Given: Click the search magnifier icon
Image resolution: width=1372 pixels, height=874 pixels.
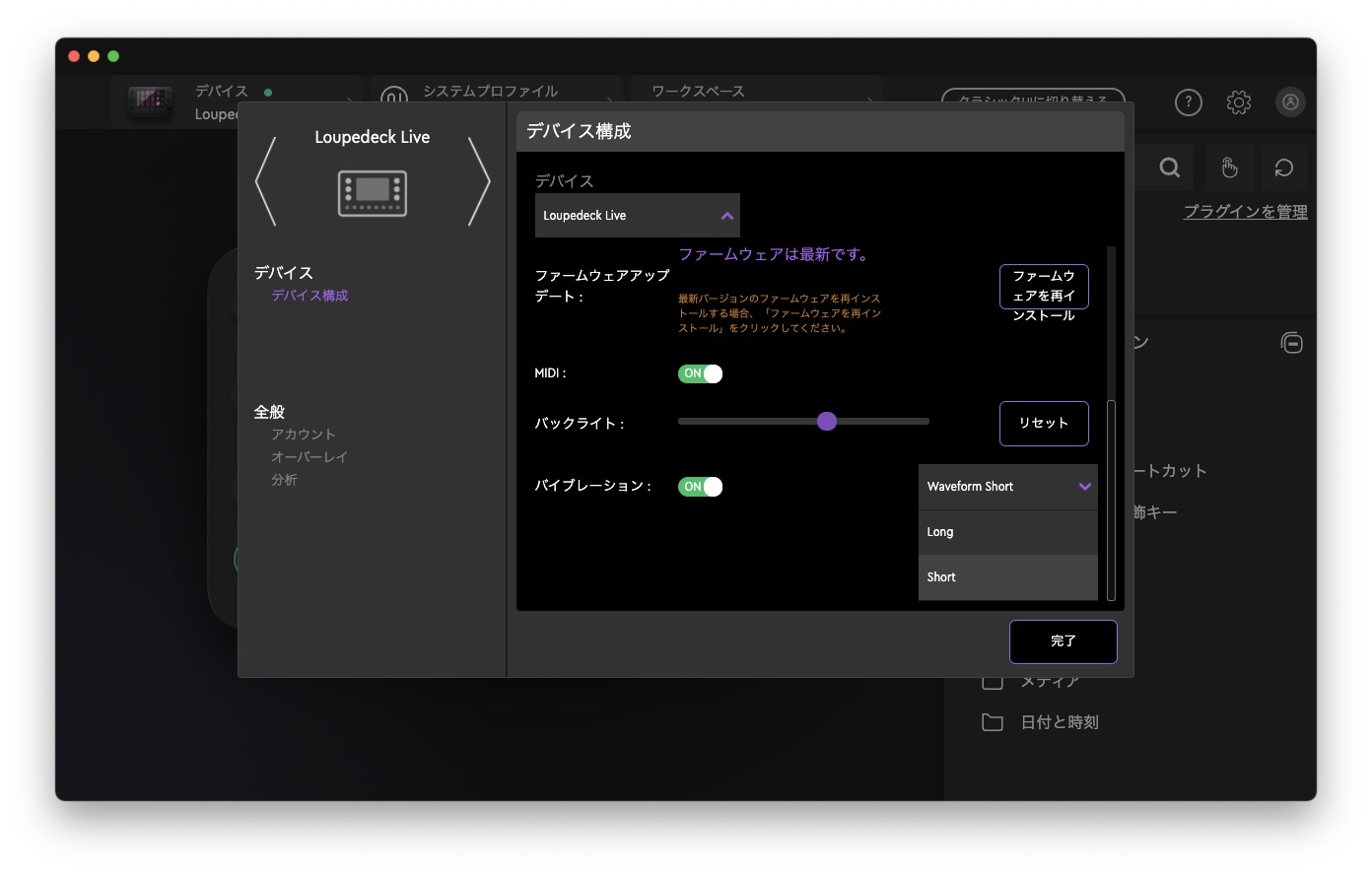Looking at the screenshot, I should 1169,168.
